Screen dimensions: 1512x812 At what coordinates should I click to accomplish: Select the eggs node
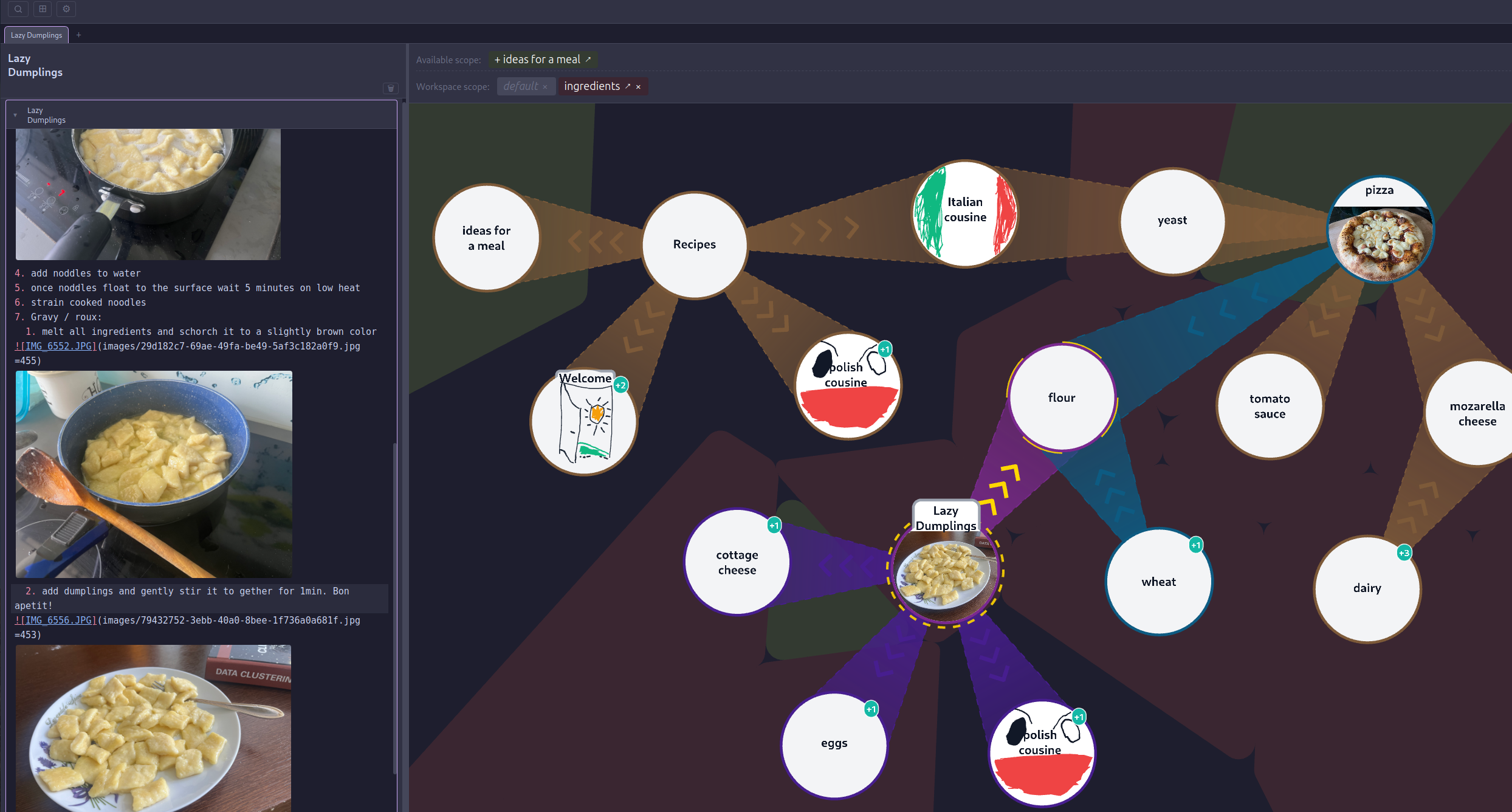[x=834, y=745]
